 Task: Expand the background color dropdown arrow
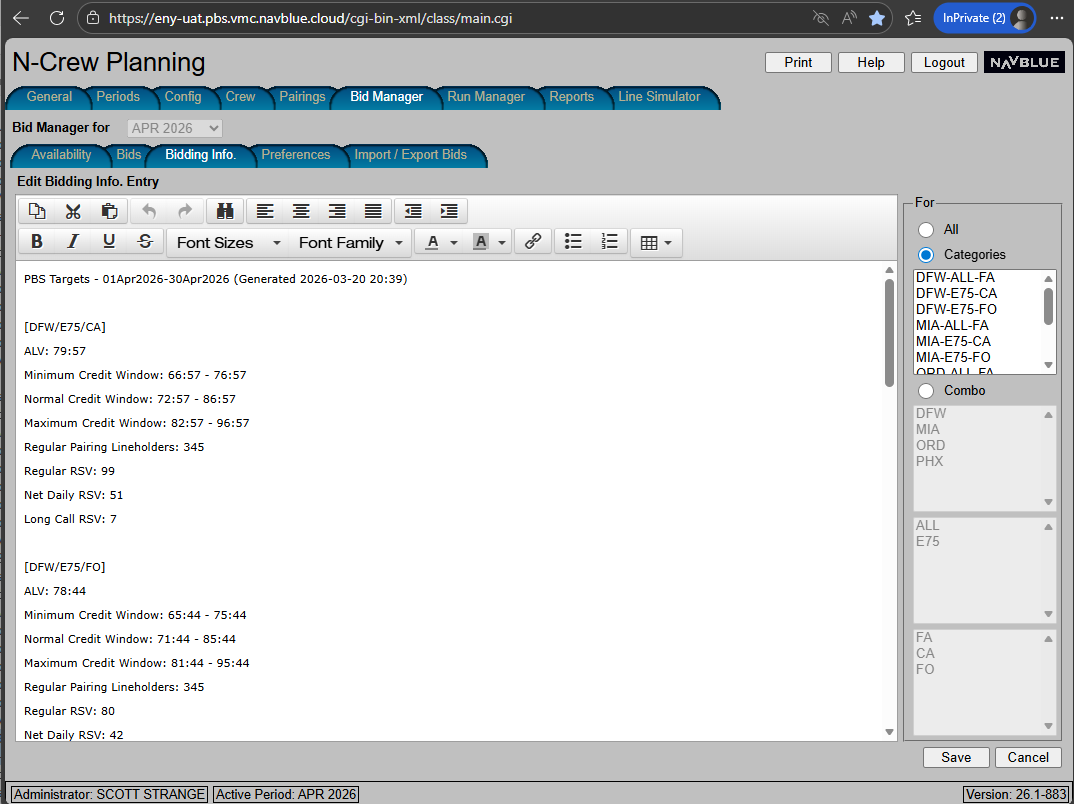tap(502, 242)
